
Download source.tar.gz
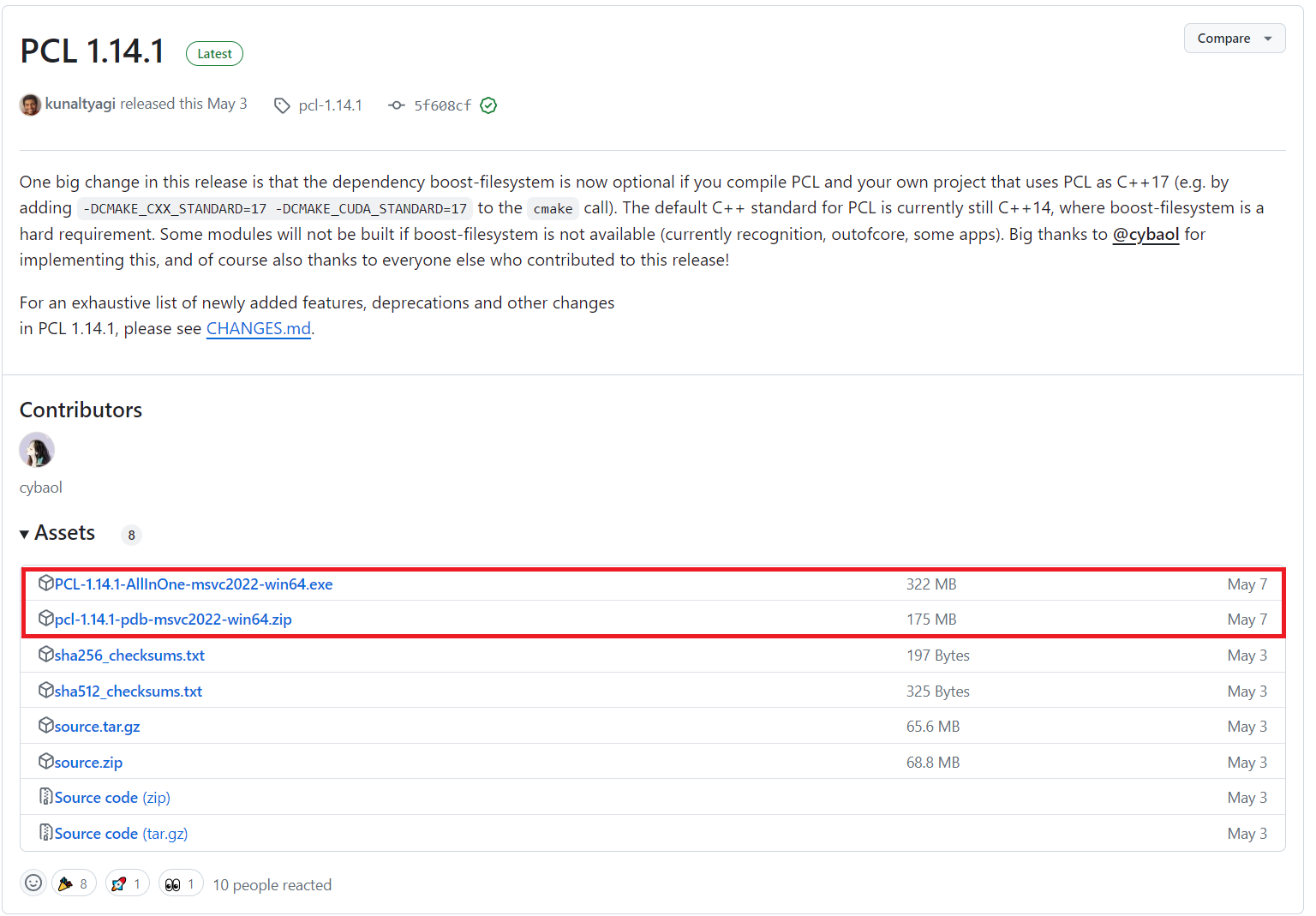[x=97, y=727]
